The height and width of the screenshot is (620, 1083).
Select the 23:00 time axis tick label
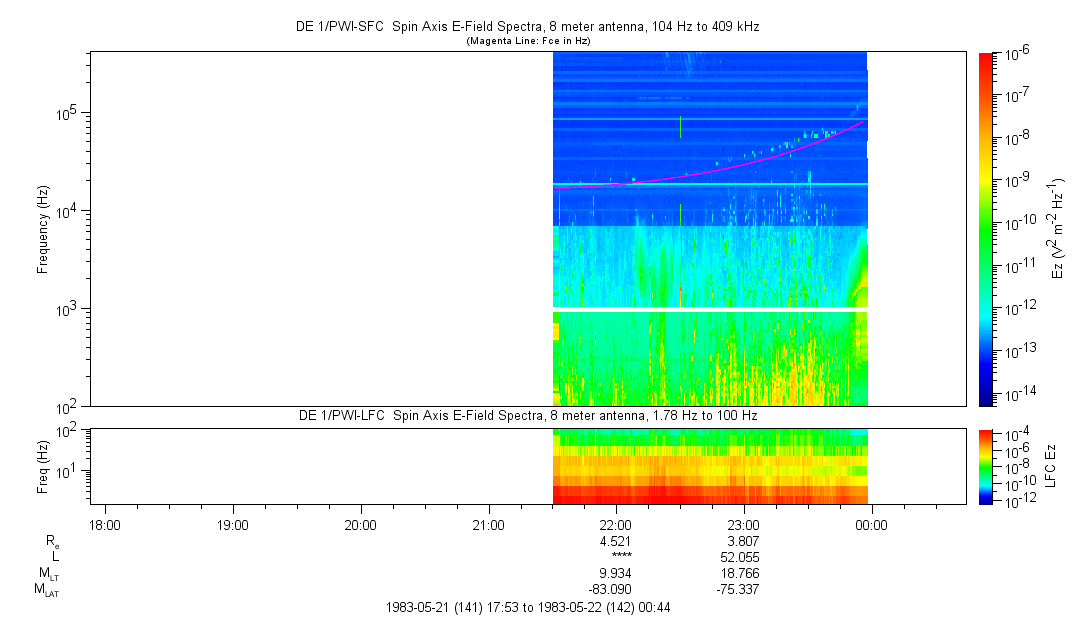[x=744, y=524]
